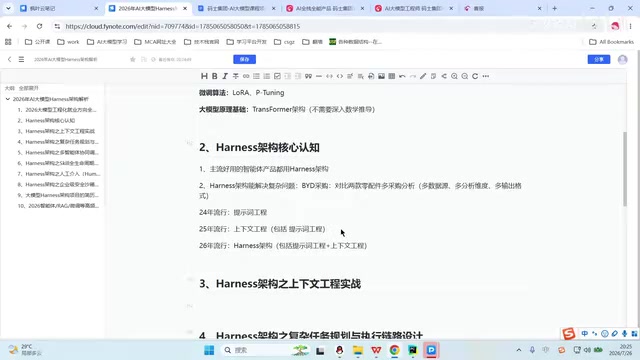This screenshot has width=640, height=360.
Task: Apply heading format with the H icon
Action: (x=204, y=76)
